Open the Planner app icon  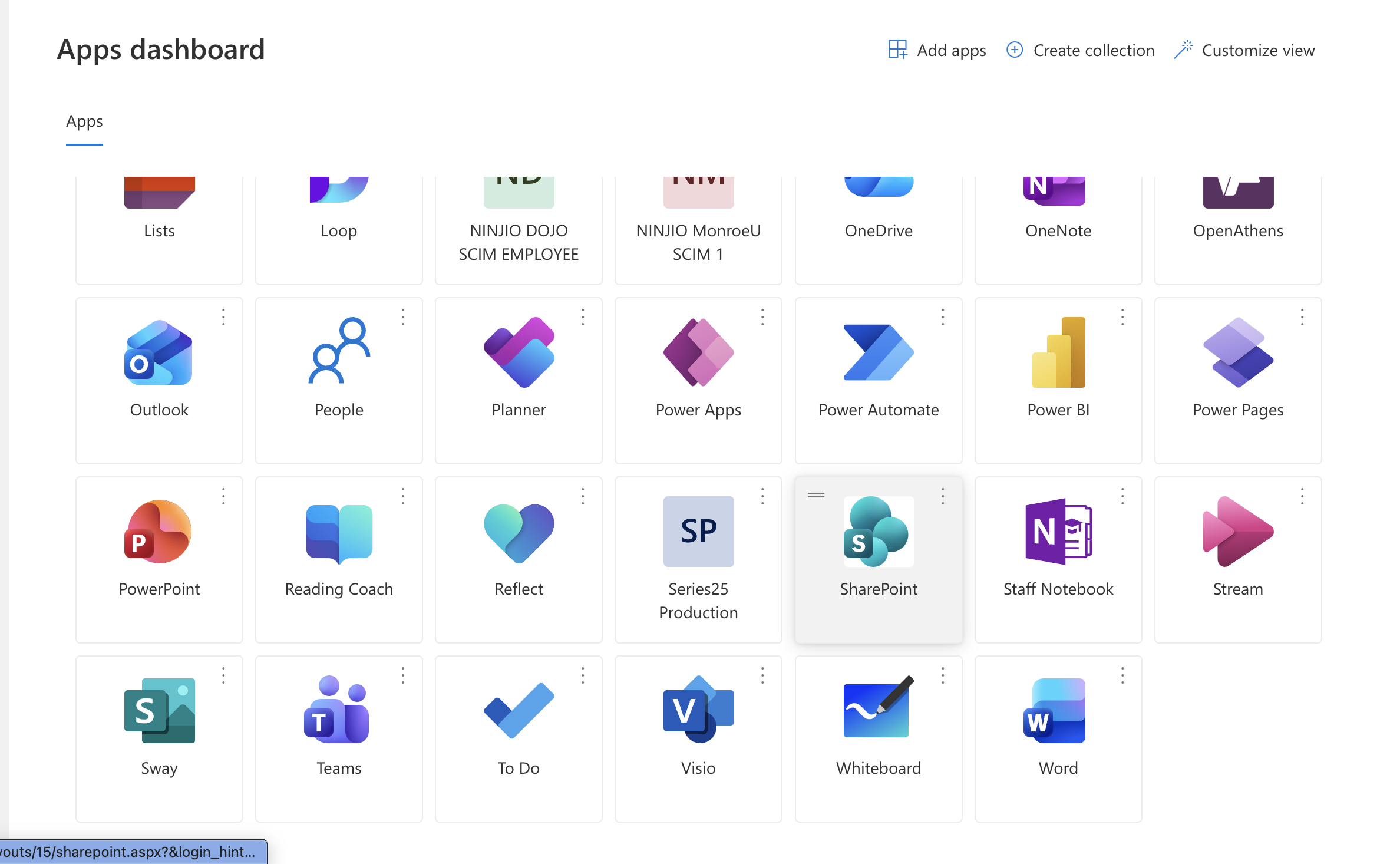click(x=519, y=352)
